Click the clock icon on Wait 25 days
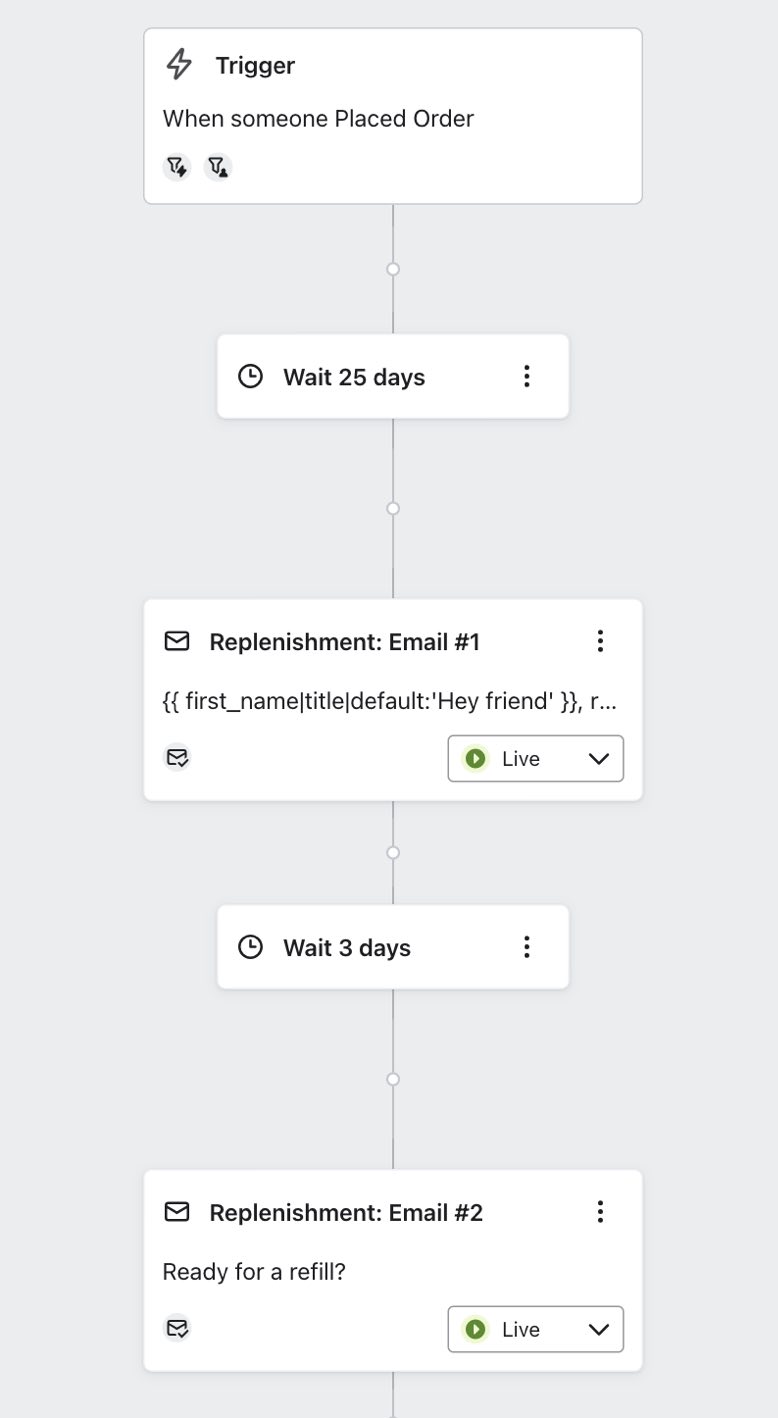Image resolution: width=778 pixels, height=1418 pixels. [x=250, y=376]
